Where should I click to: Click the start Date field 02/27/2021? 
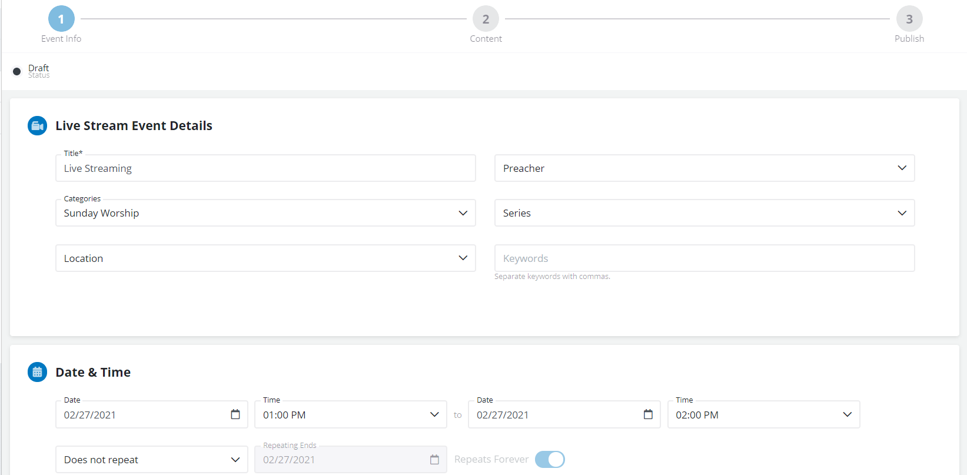140,414
